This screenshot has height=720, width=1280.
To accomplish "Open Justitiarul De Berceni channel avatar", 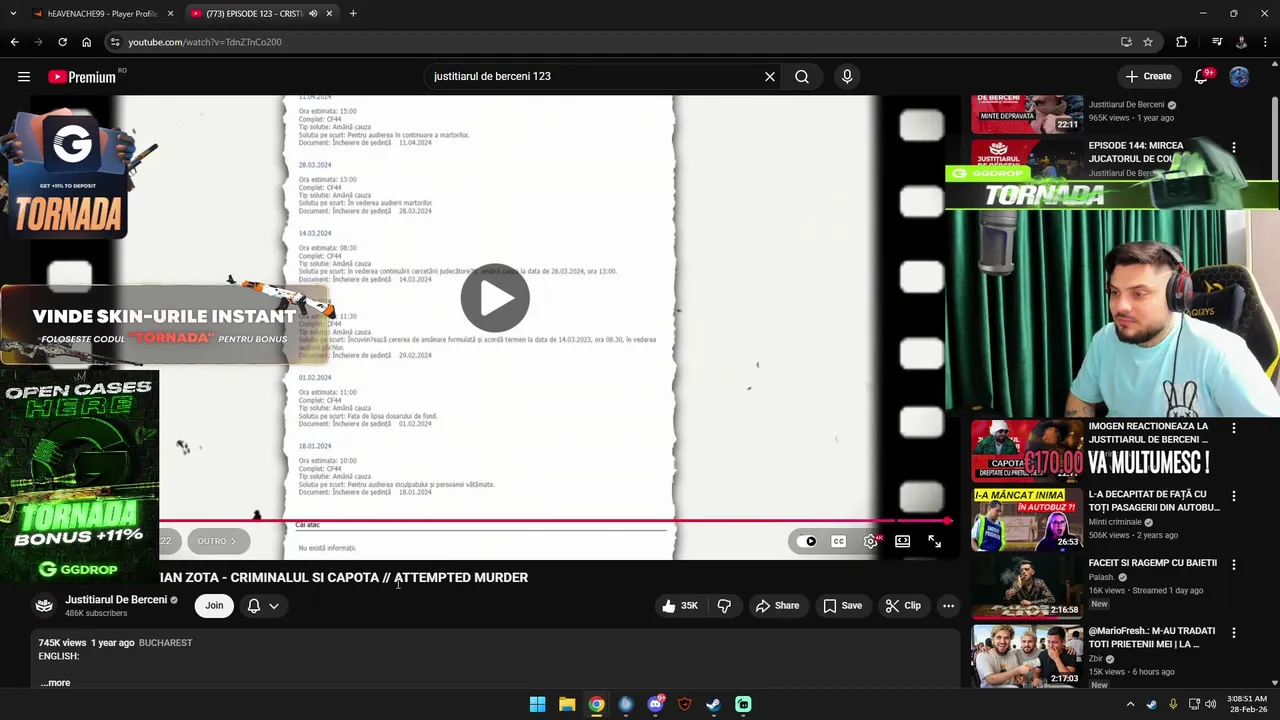I will (44, 605).
